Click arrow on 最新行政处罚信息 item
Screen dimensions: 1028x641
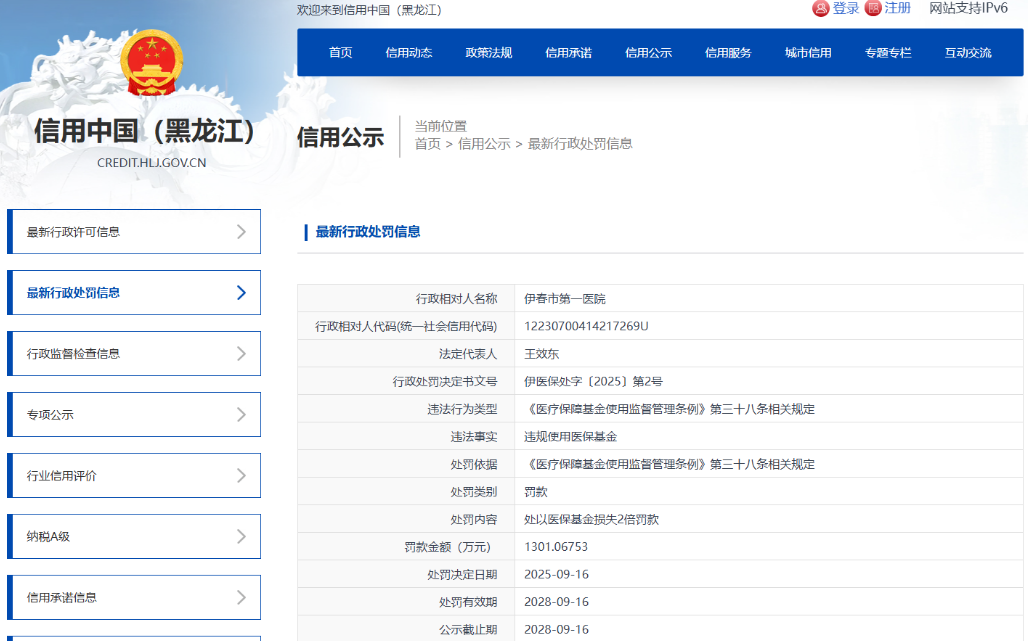click(241, 293)
